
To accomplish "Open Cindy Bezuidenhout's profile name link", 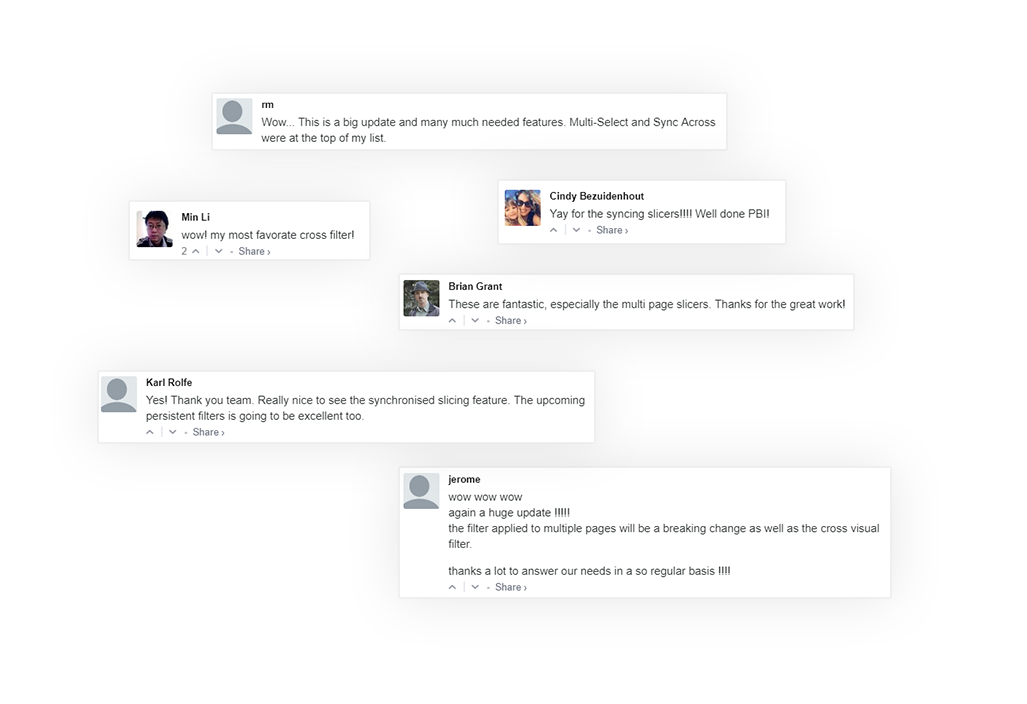I will click(x=596, y=196).
